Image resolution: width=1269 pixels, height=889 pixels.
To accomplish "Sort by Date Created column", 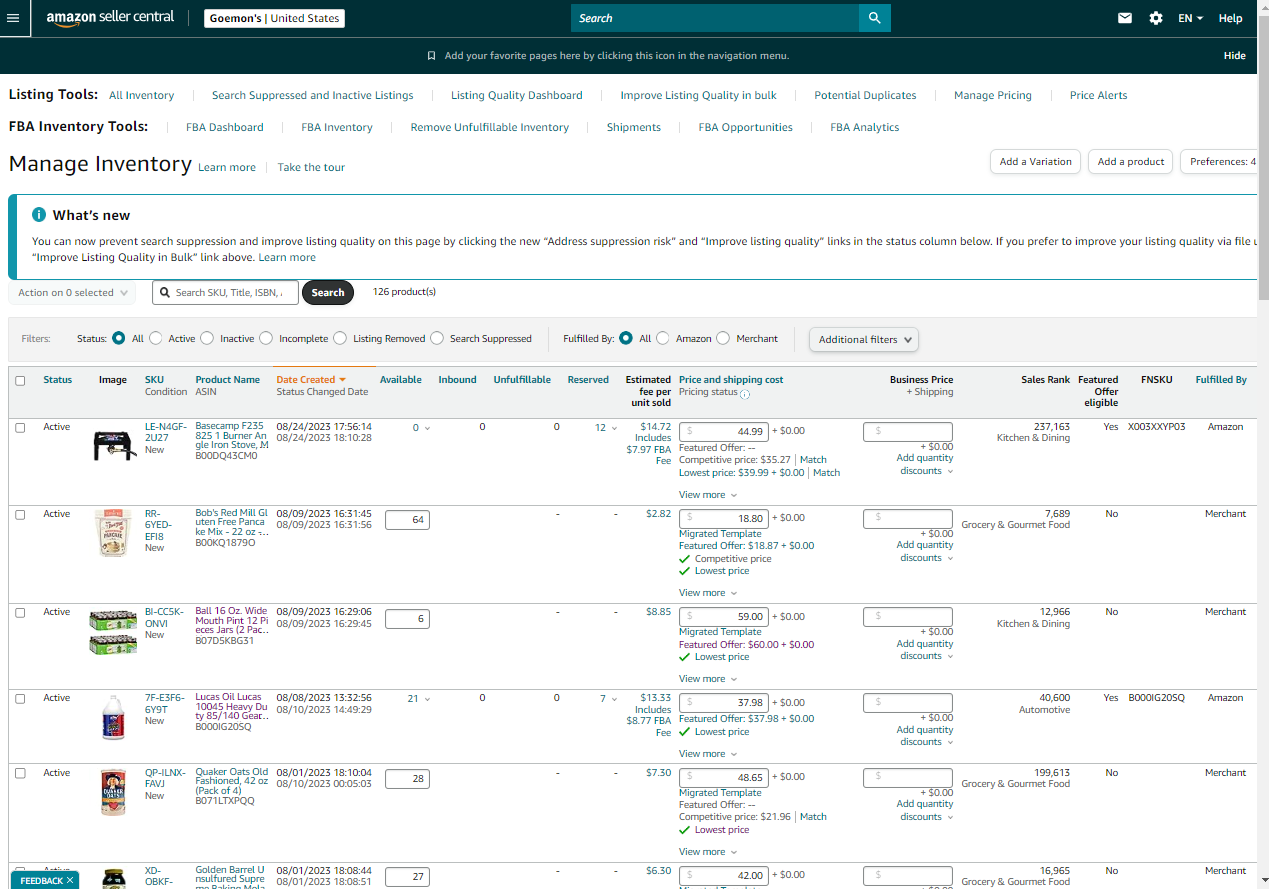I will coord(310,380).
